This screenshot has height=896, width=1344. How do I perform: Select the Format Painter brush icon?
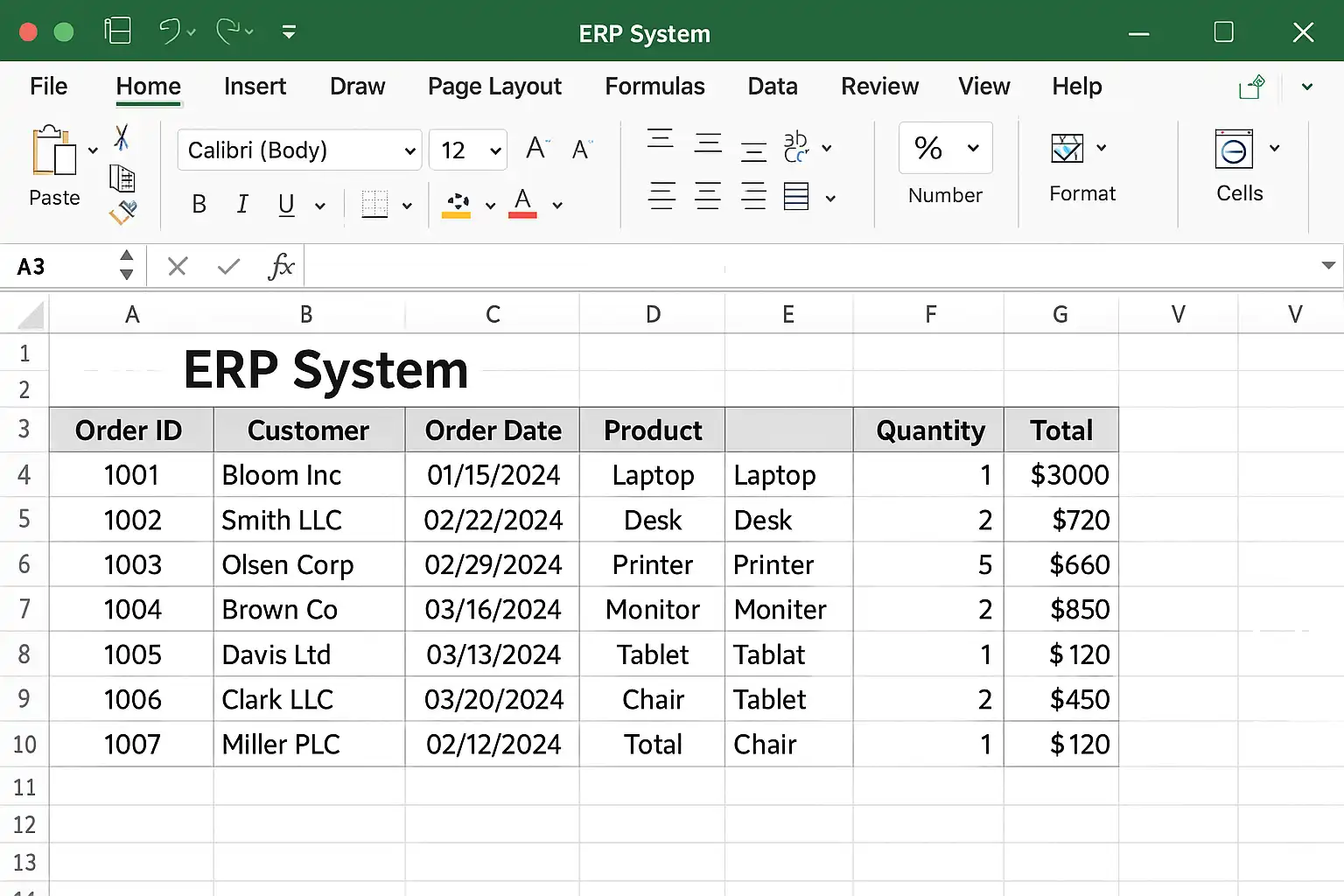click(x=122, y=212)
